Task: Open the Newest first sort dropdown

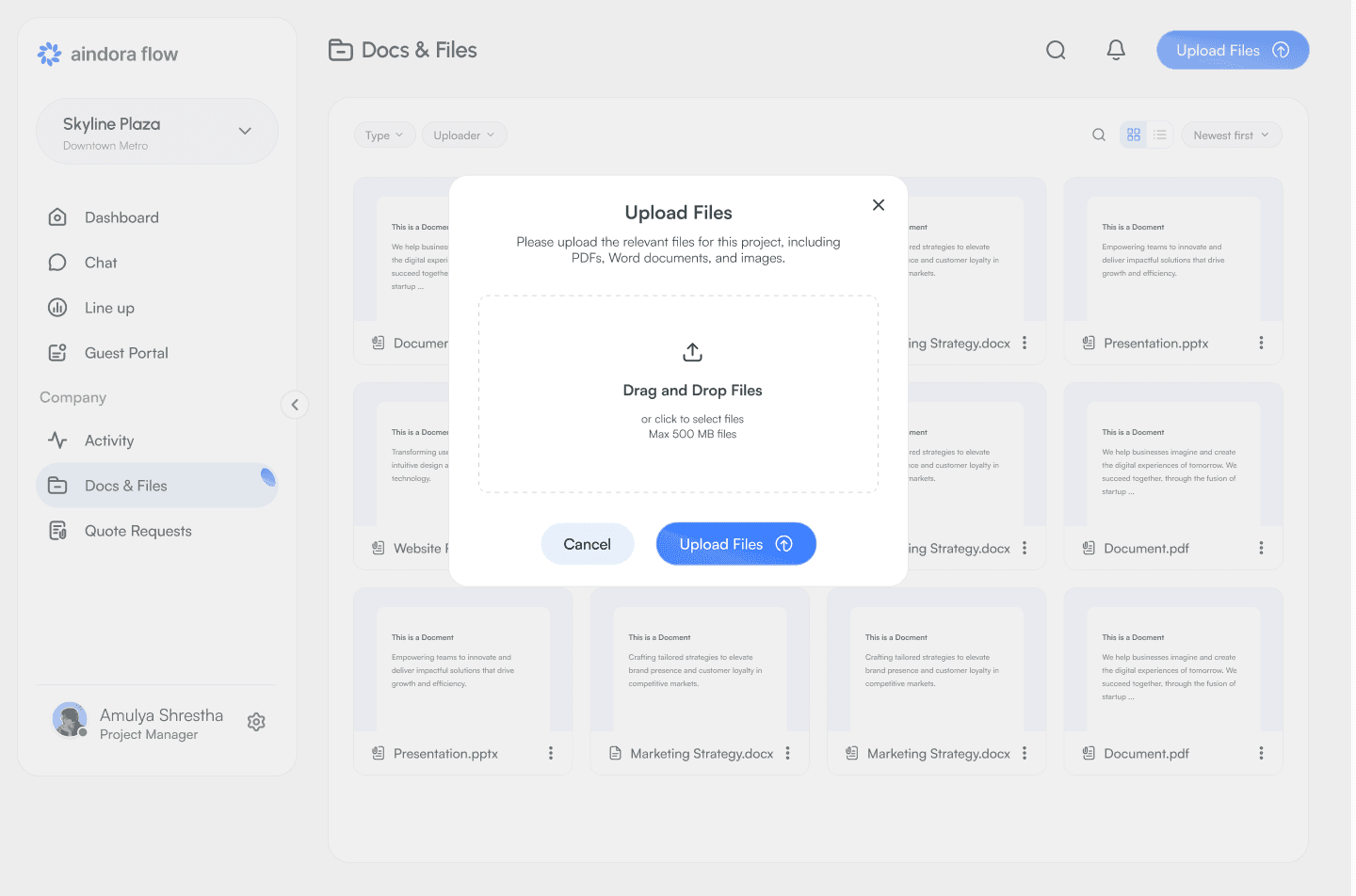Action: (1232, 136)
